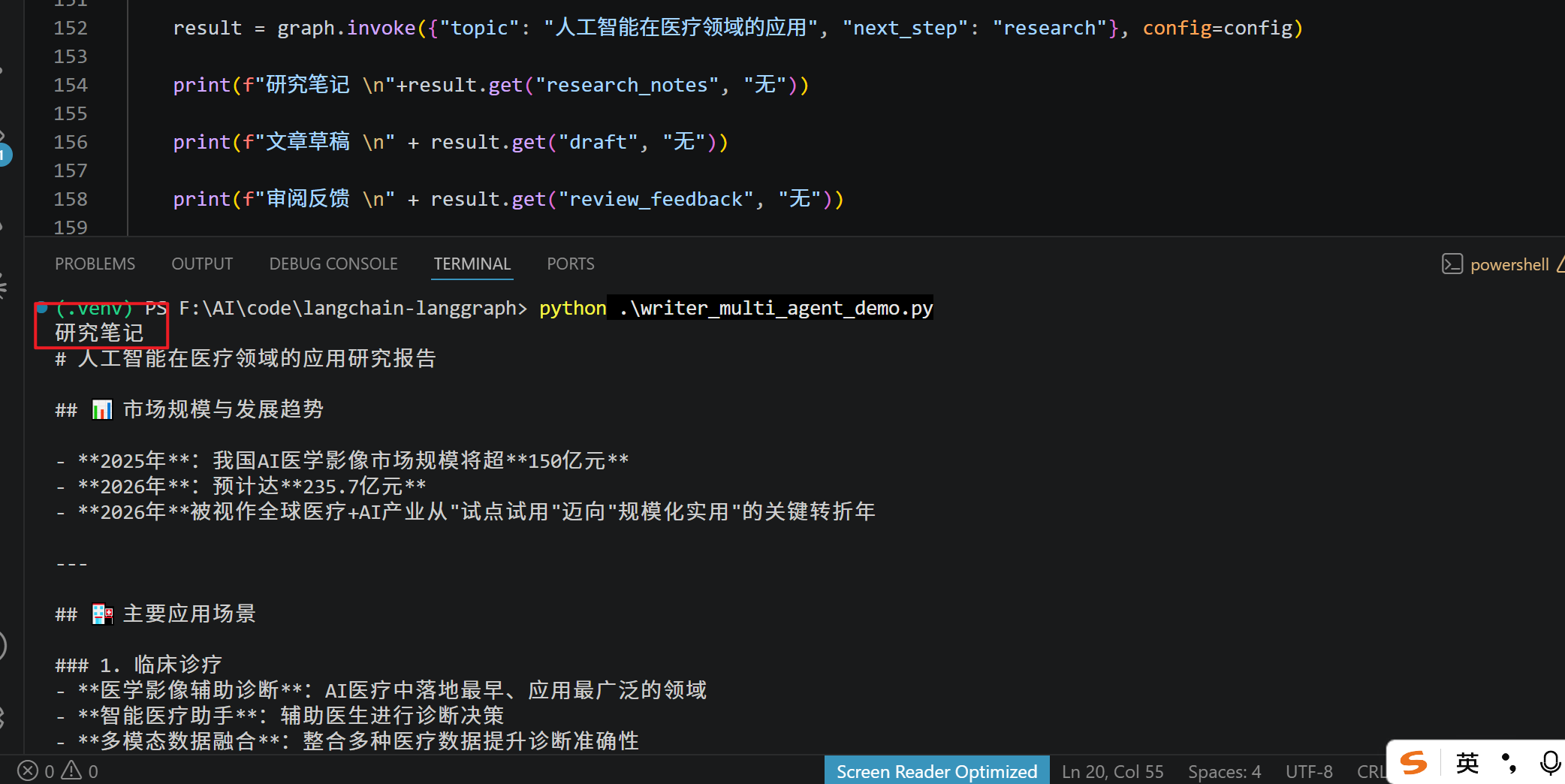The width and height of the screenshot is (1565, 784).
Task: Click the line number 156 gutter
Action: [71, 142]
